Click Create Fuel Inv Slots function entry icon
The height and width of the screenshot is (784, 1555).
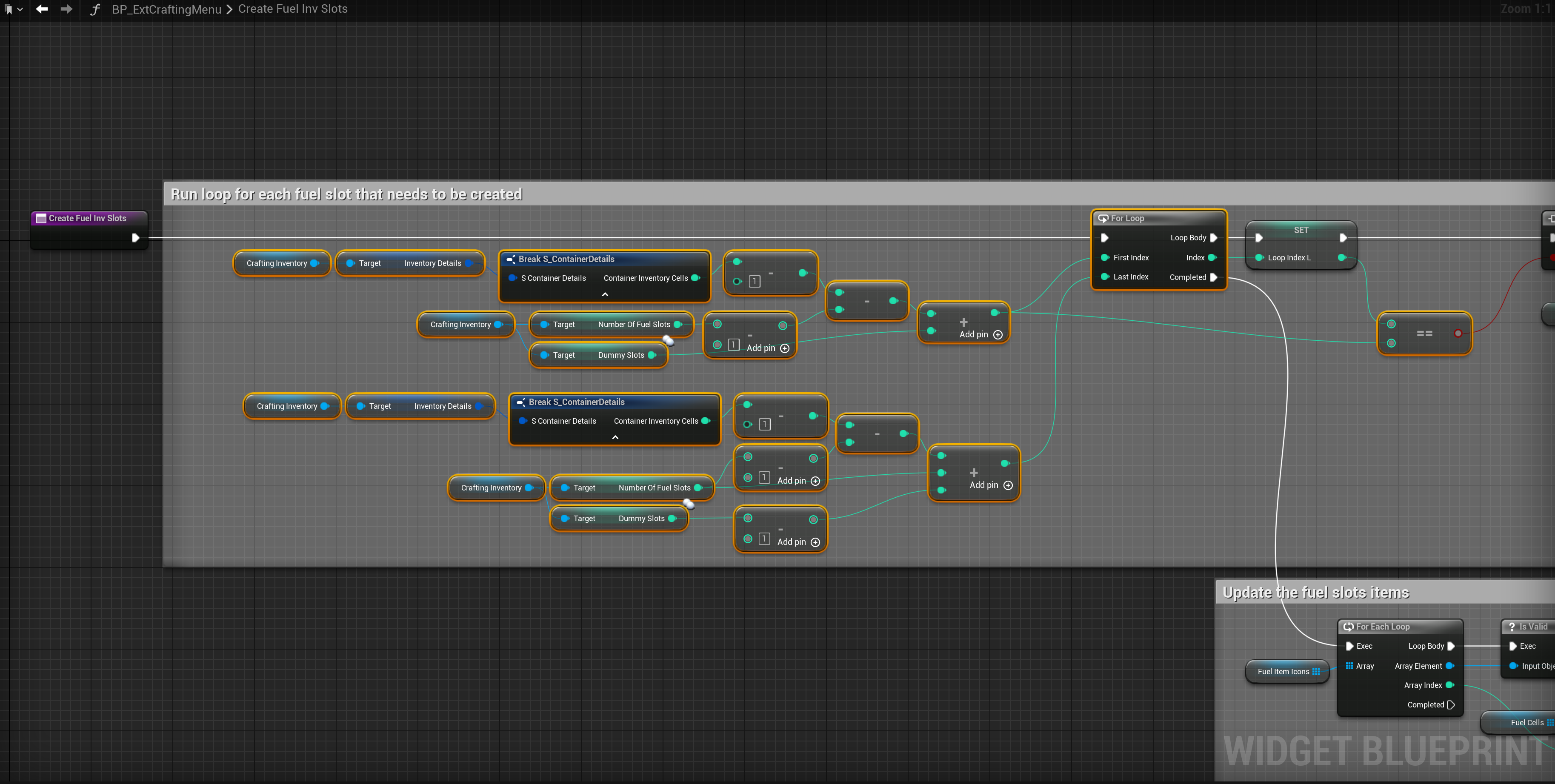pos(41,219)
